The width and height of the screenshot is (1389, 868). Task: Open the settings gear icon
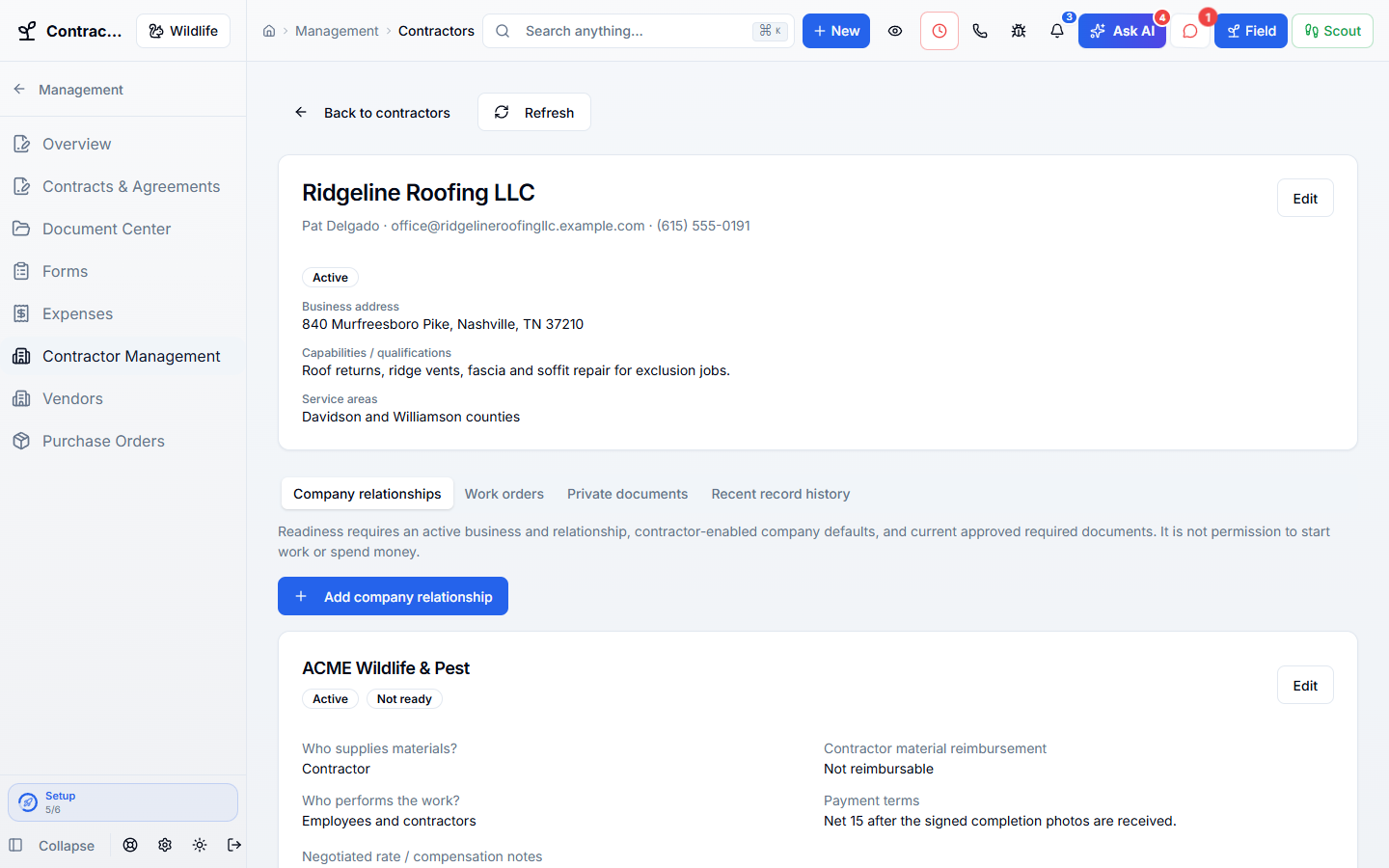165,845
